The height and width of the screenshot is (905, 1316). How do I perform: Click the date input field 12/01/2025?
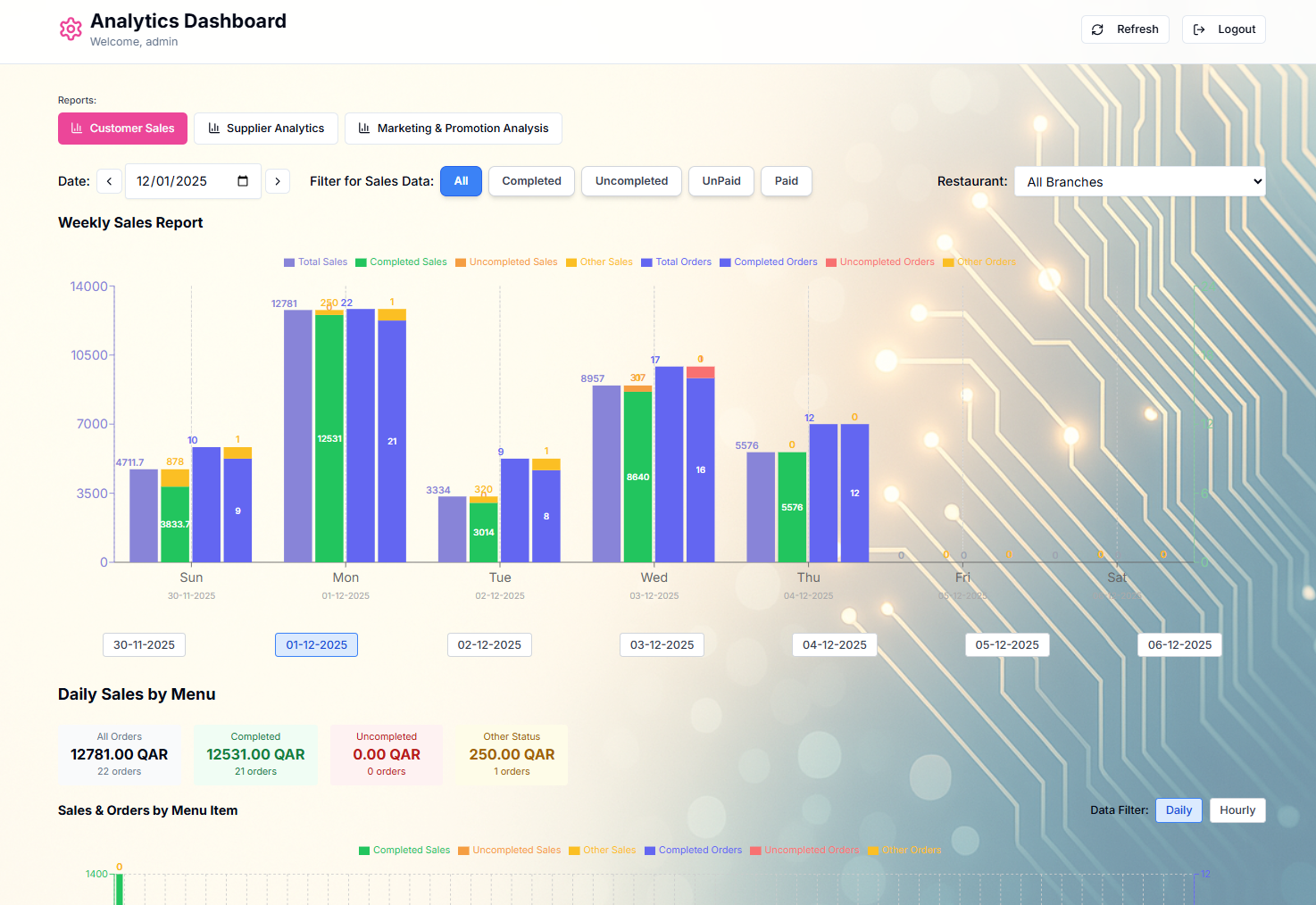193,181
